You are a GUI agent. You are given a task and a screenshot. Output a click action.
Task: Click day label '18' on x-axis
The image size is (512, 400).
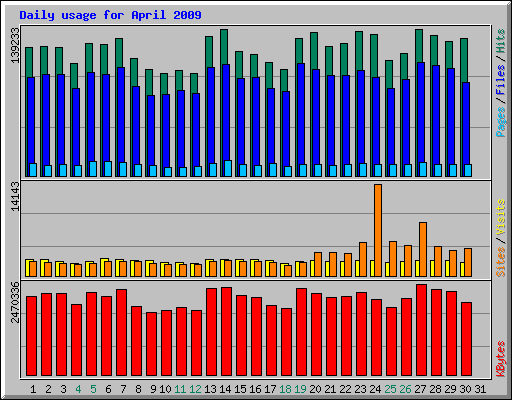tap(285, 389)
